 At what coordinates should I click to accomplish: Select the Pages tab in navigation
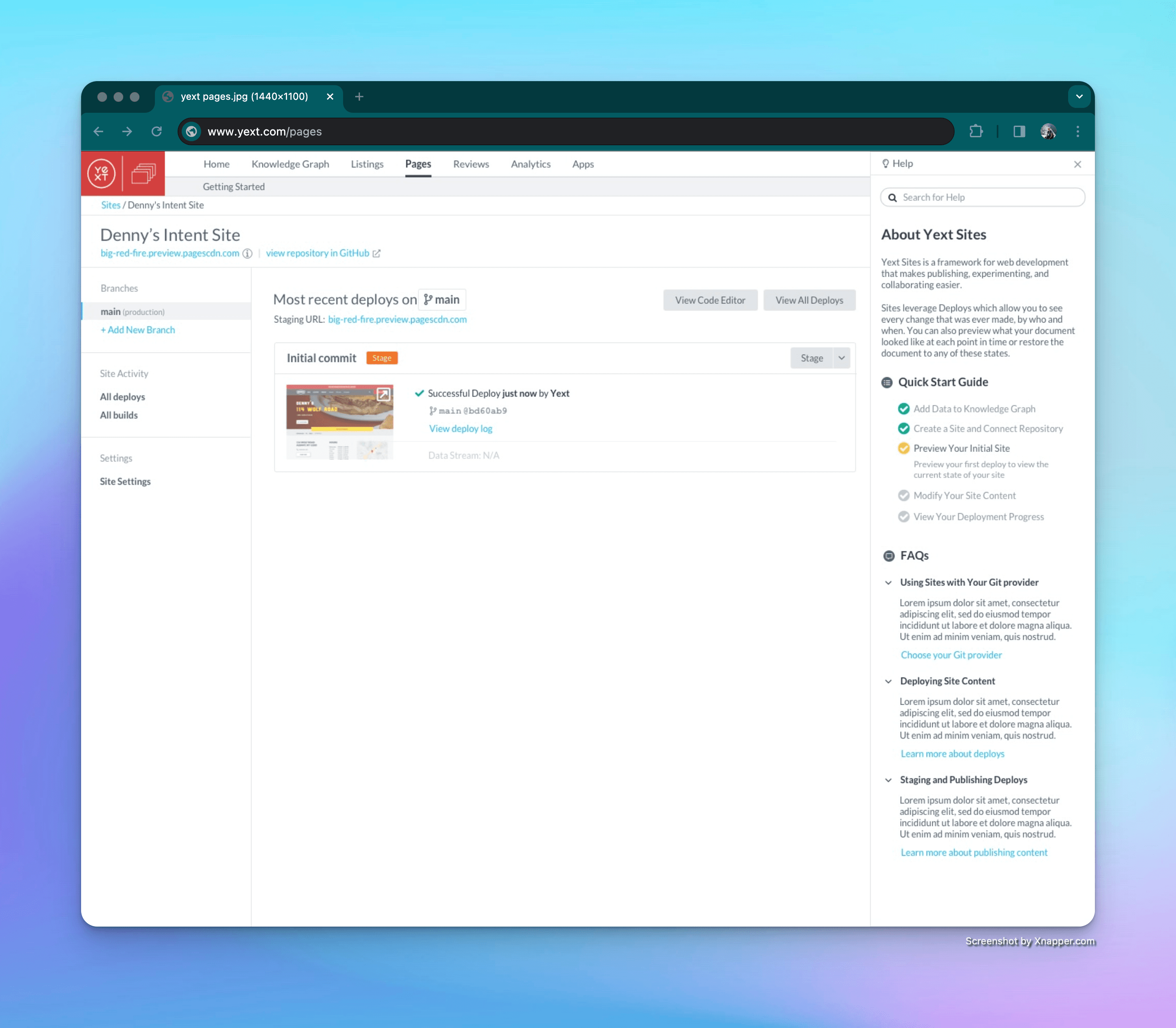418,163
